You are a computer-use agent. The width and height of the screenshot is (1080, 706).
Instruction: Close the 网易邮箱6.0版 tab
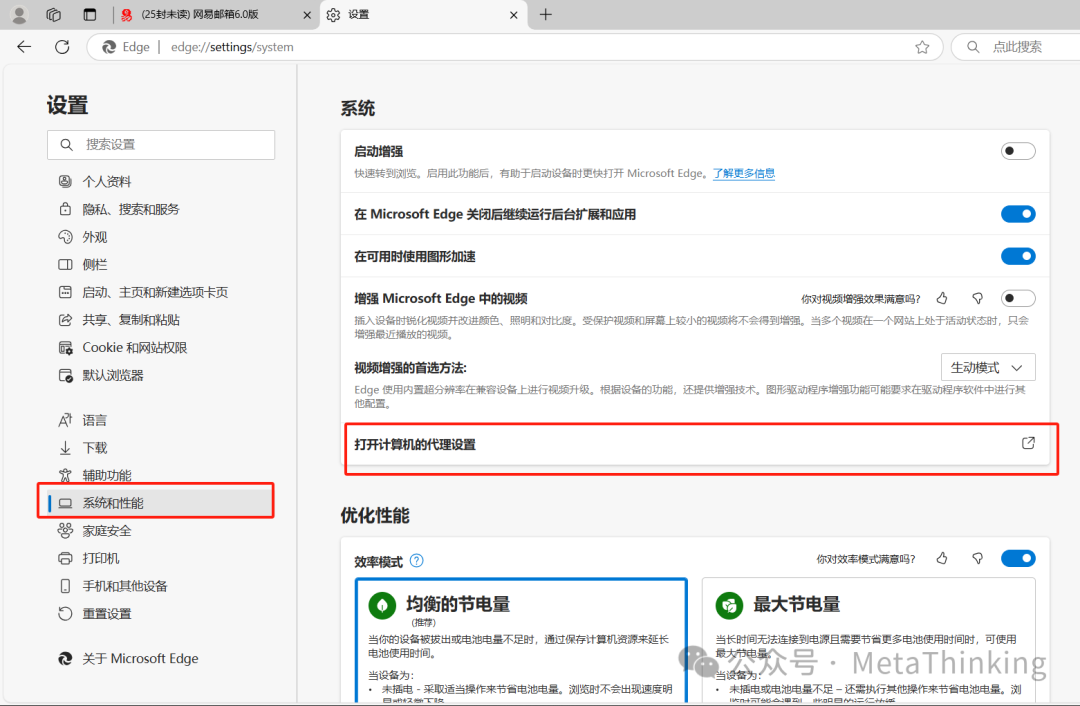click(x=307, y=14)
